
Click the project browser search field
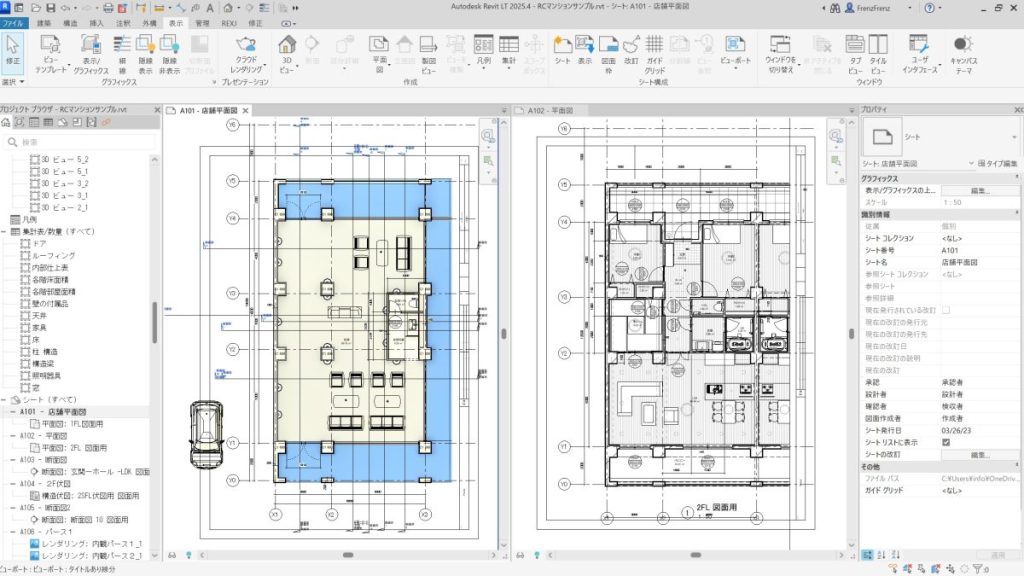coord(80,142)
